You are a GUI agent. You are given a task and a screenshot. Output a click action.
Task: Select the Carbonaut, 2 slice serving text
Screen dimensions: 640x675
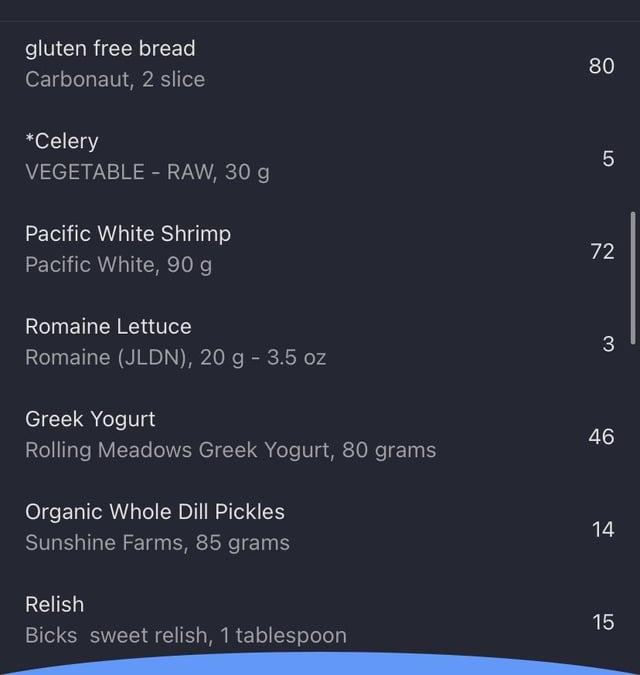(x=115, y=79)
